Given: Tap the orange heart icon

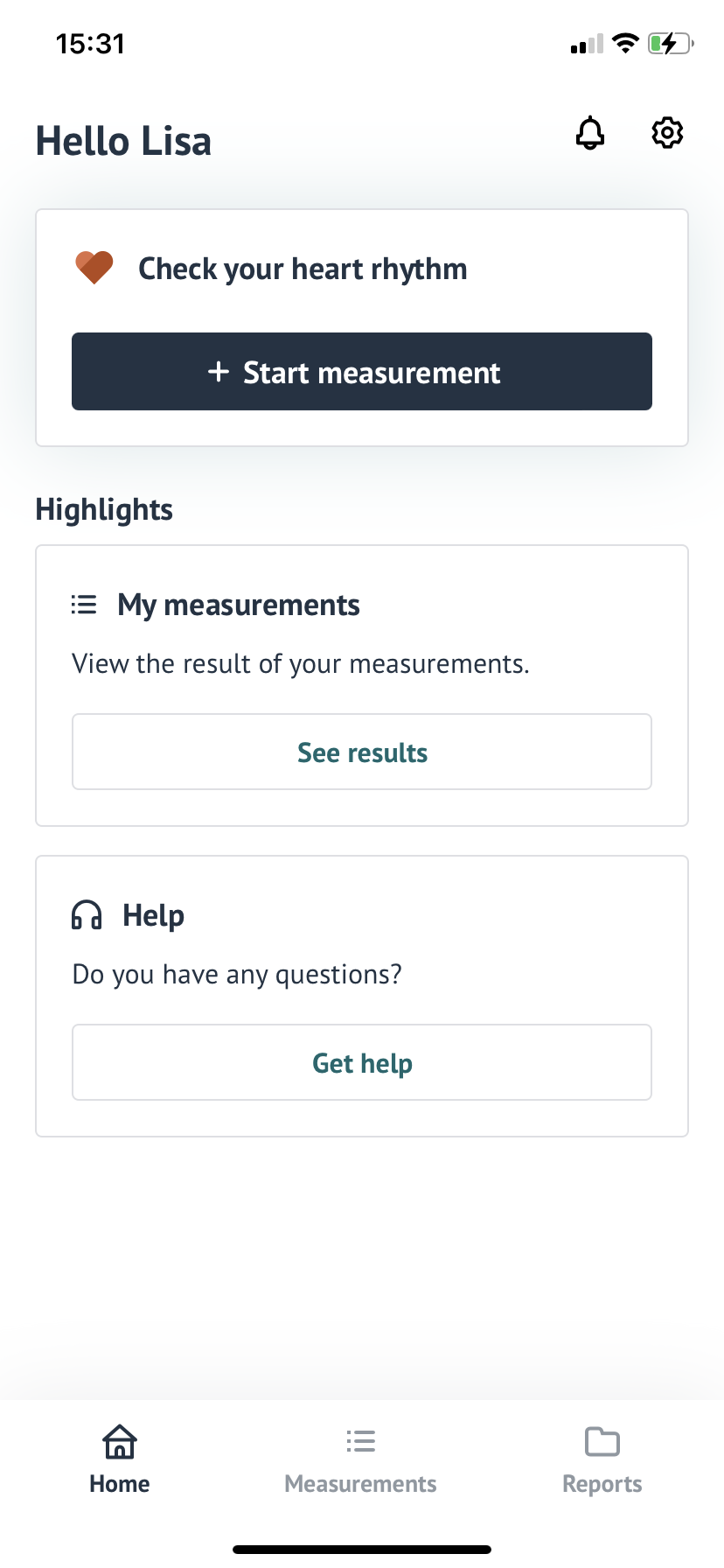Looking at the screenshot, I should point(94,268).
